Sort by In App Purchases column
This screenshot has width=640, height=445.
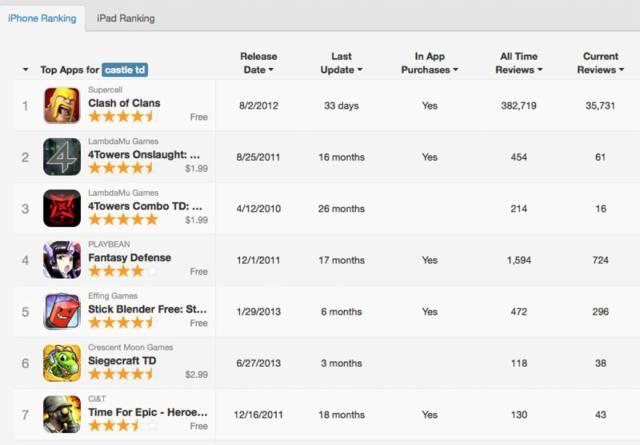point(429,63)
